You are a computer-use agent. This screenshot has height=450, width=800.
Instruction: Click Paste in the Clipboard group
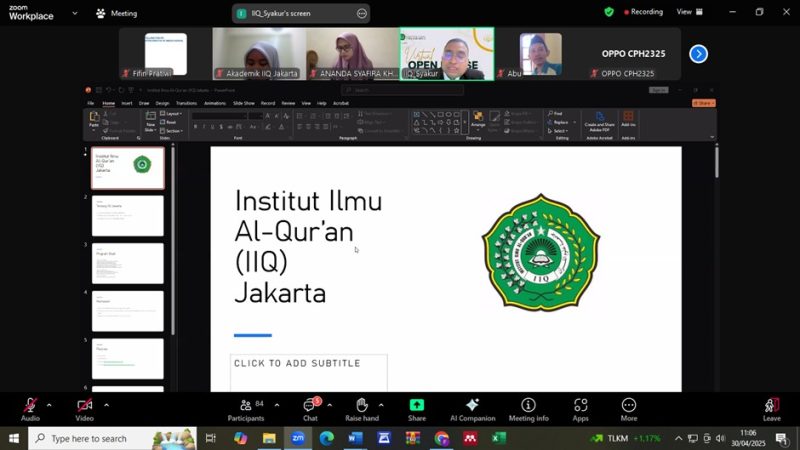tap(94, 120)
